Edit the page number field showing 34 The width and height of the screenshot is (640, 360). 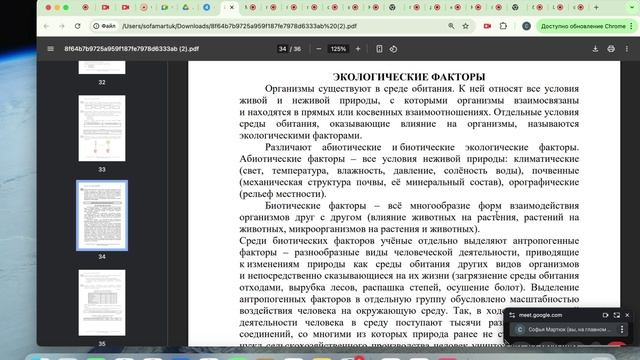282,49
